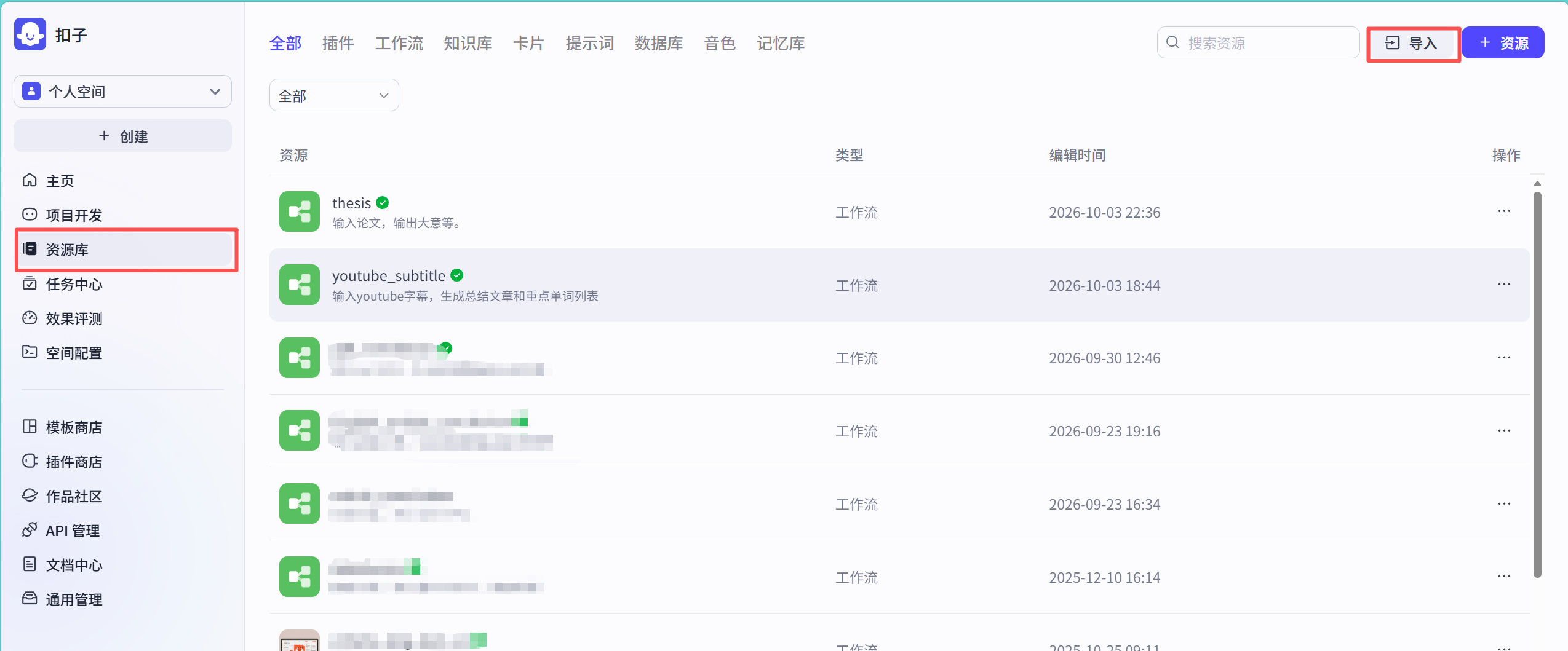Open more actions for thesis row
1568x651 pixels.
tap(1504, 211)
